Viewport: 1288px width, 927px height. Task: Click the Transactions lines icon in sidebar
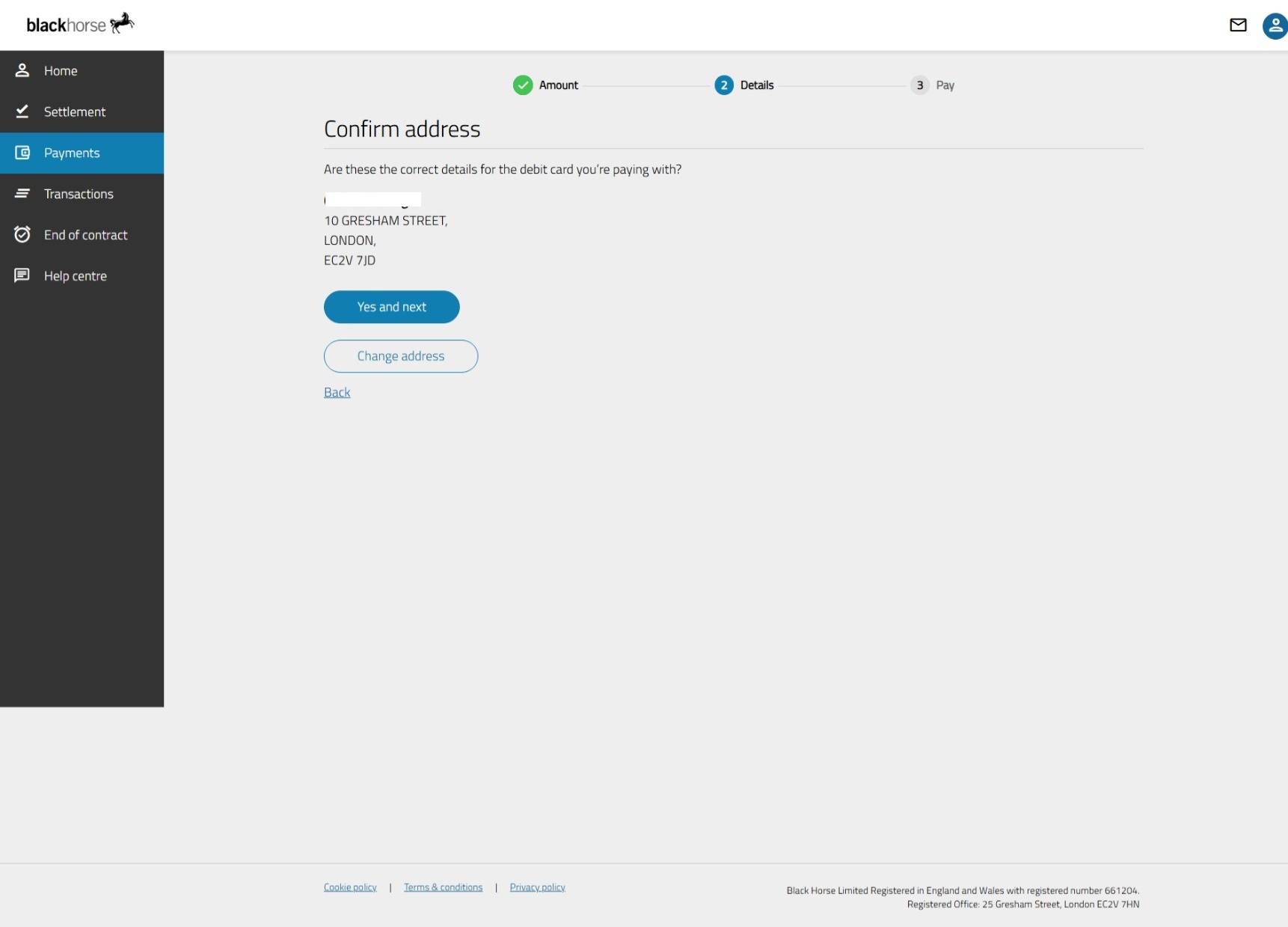(22, 194)
